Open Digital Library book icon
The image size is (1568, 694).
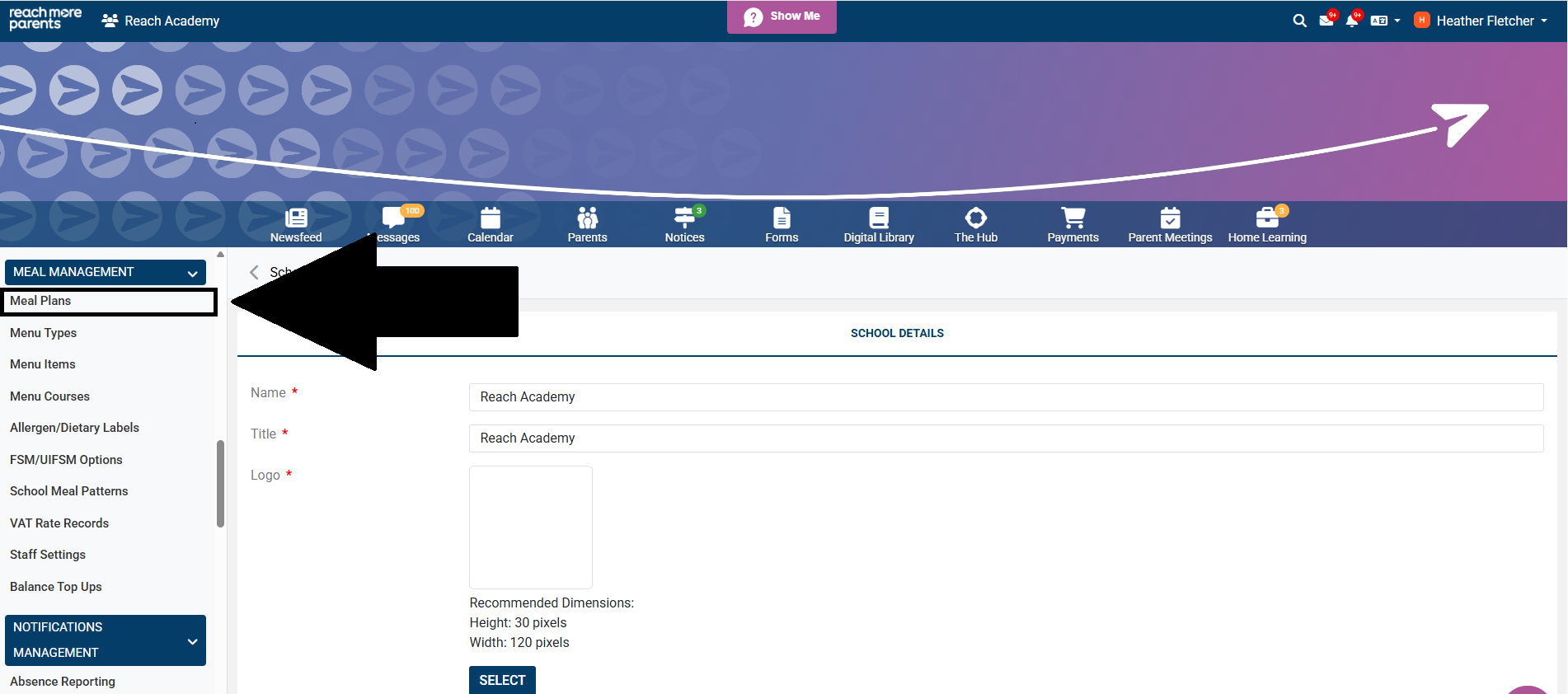coord(879,218)
